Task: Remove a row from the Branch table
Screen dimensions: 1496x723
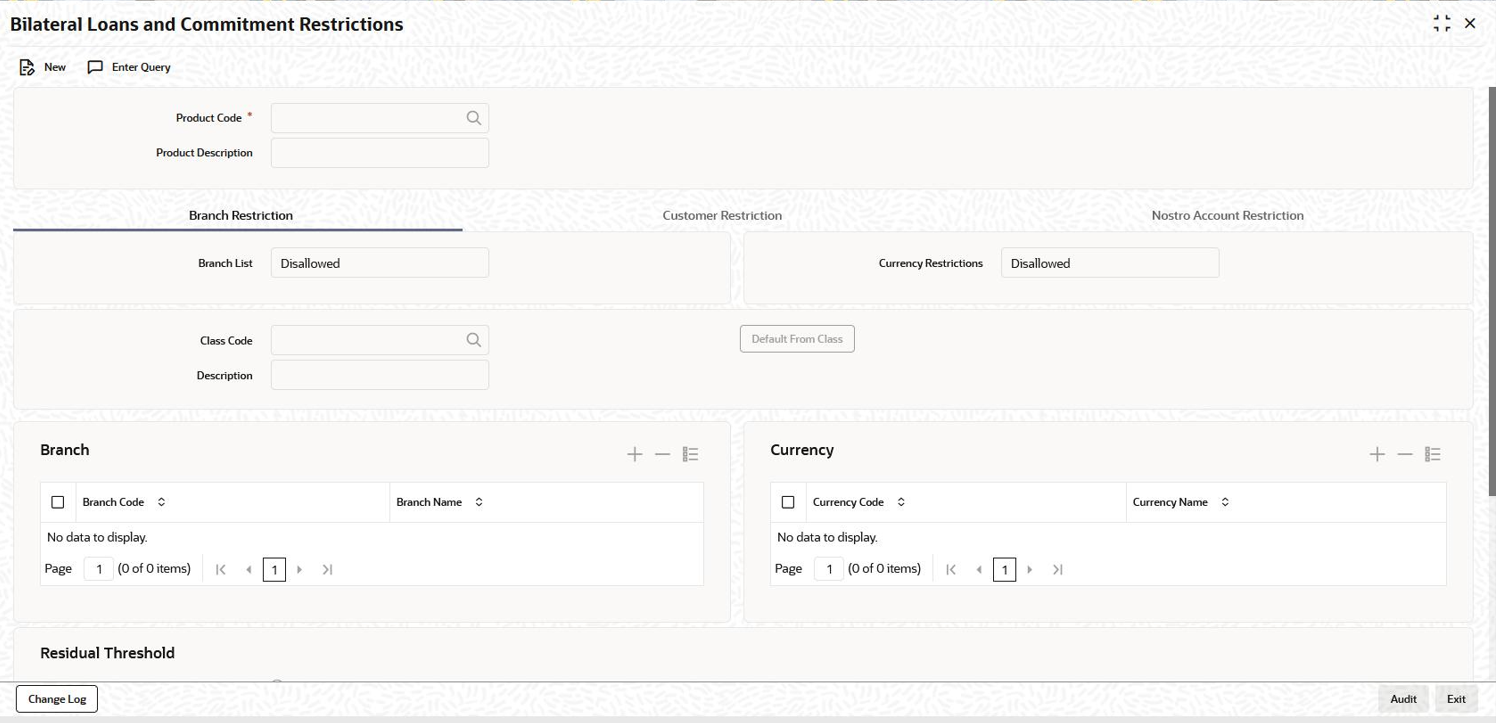Action: point(662,454)
